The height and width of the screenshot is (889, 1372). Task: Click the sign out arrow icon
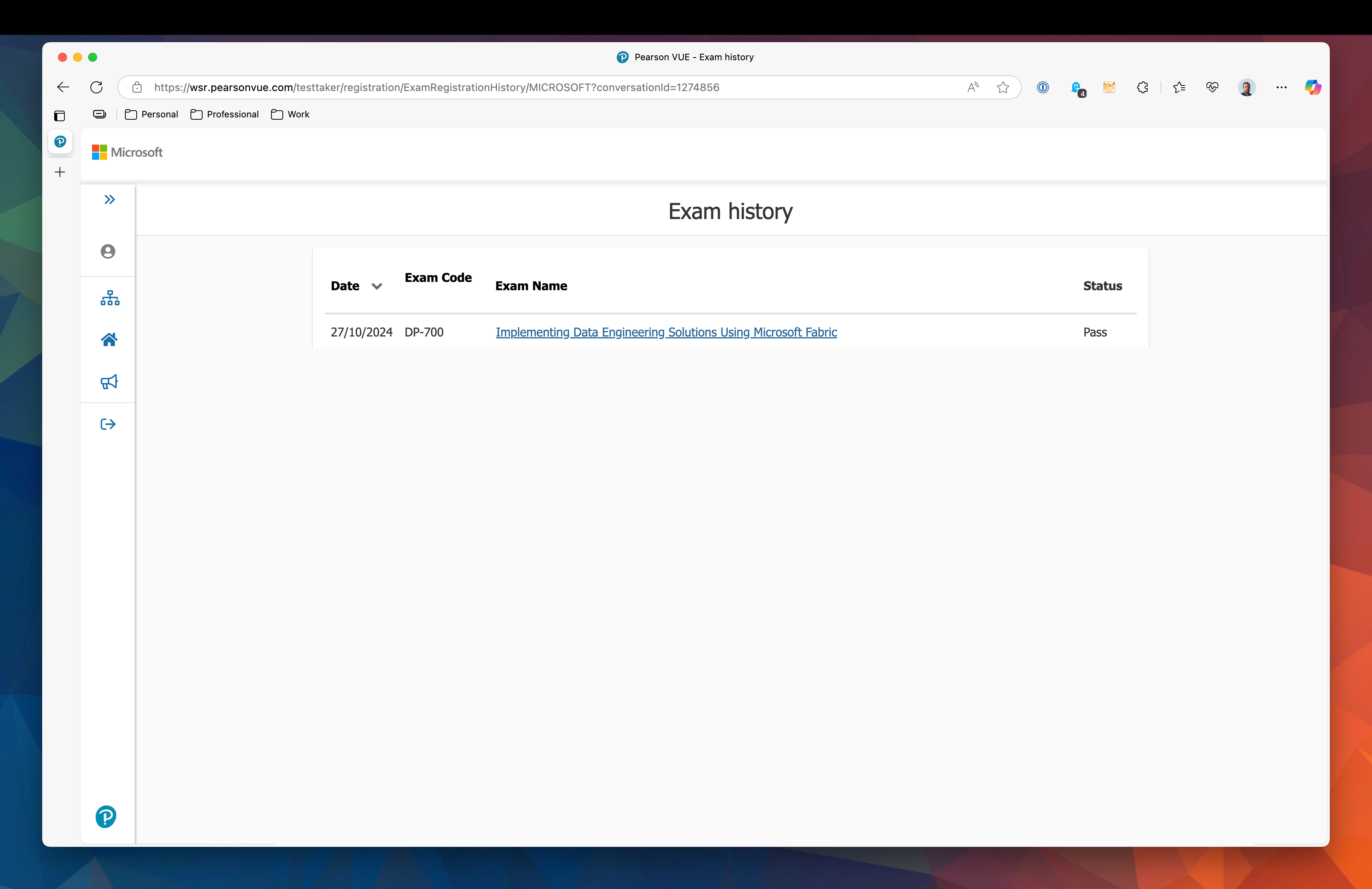click(108, 424)
